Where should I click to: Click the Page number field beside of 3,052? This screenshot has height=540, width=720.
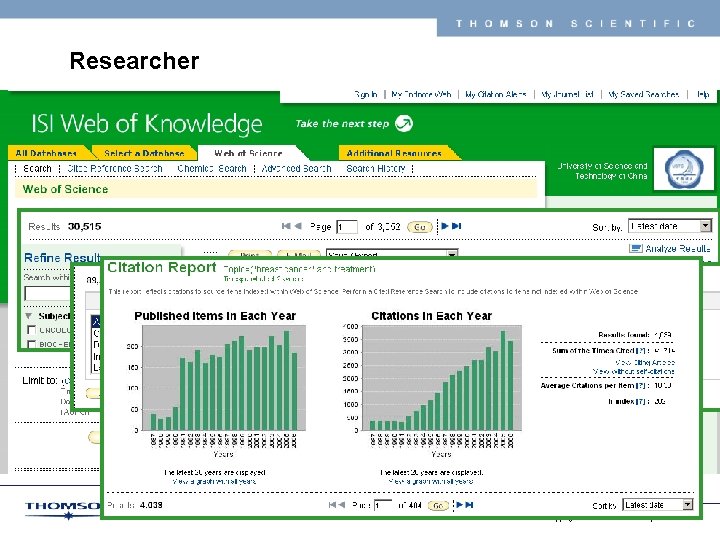click(x=347, y=227)
